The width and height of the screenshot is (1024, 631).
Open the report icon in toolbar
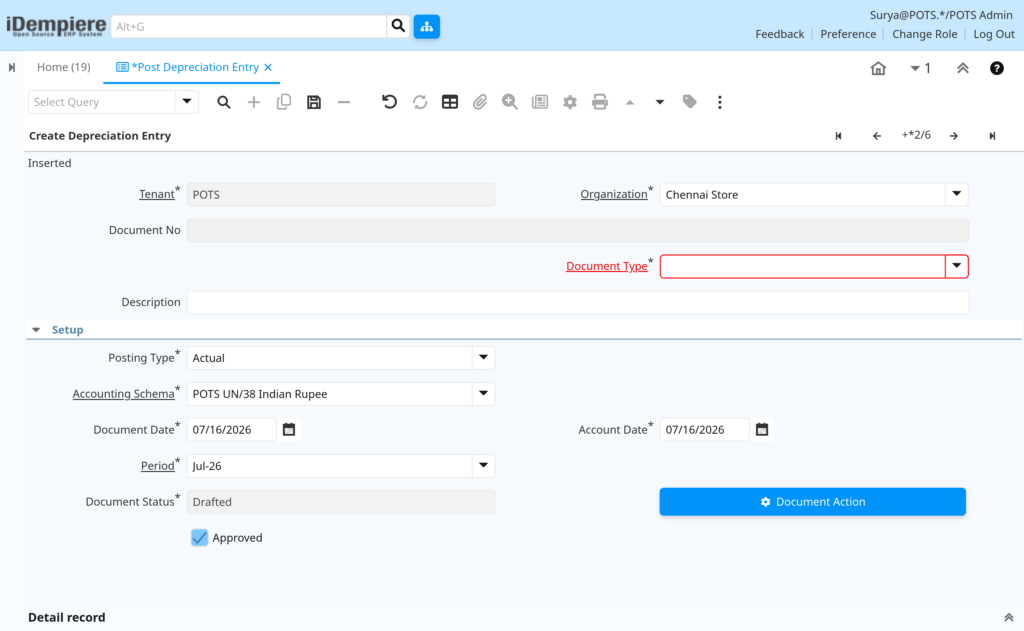tap(539, 102)
